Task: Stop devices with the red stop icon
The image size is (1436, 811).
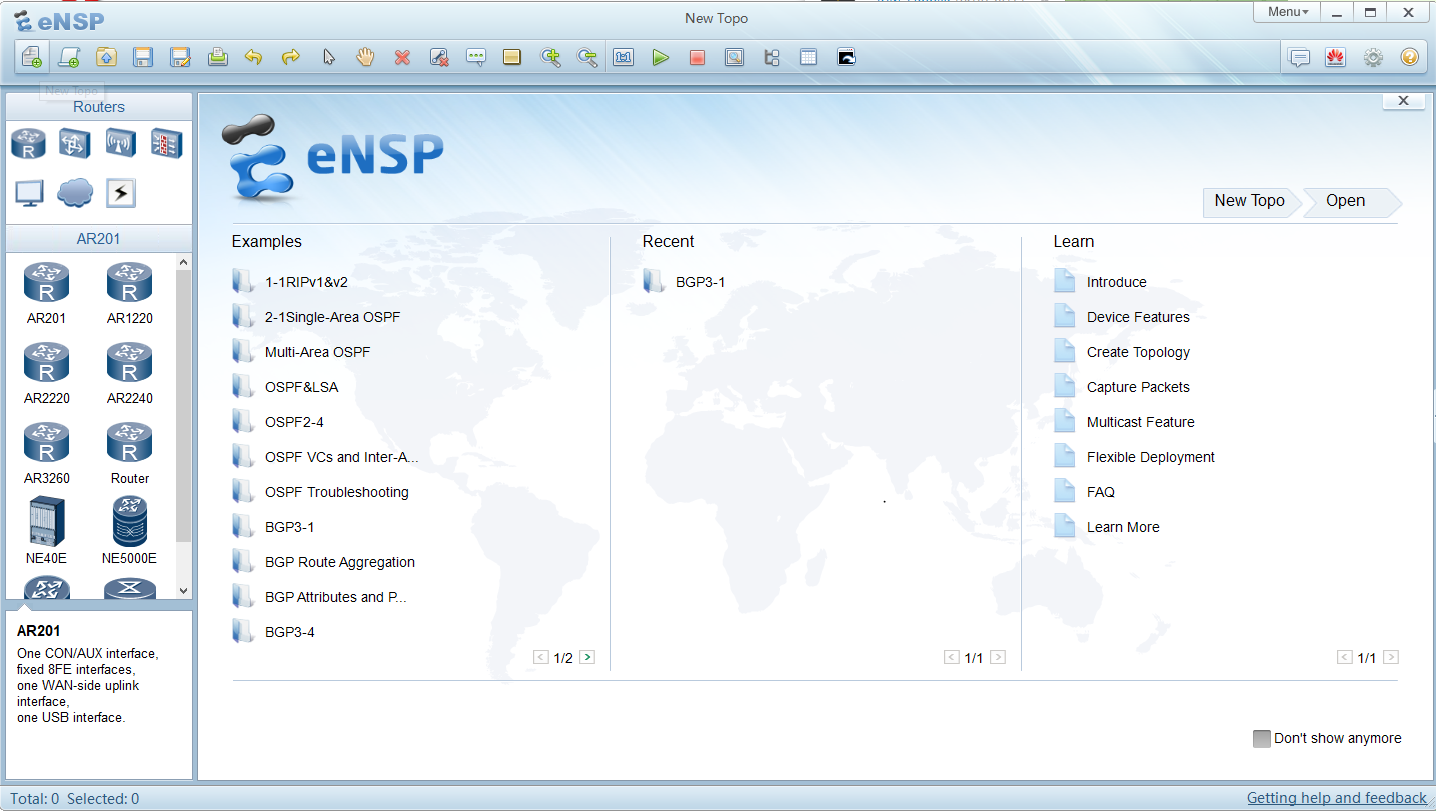Action: [x=697, y=58]
